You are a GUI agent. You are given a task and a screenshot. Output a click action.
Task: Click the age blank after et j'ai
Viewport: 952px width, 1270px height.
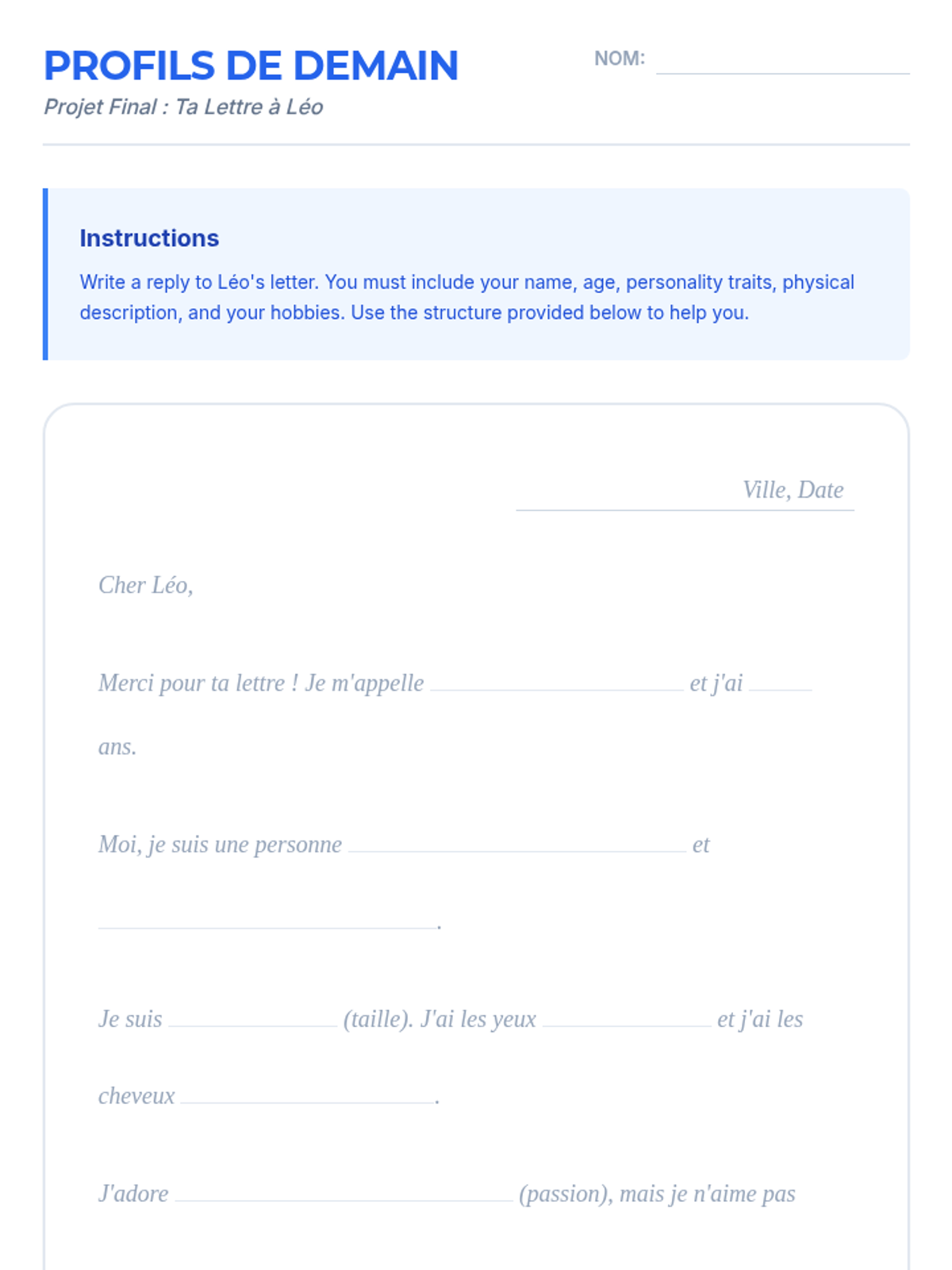[780, 681]
